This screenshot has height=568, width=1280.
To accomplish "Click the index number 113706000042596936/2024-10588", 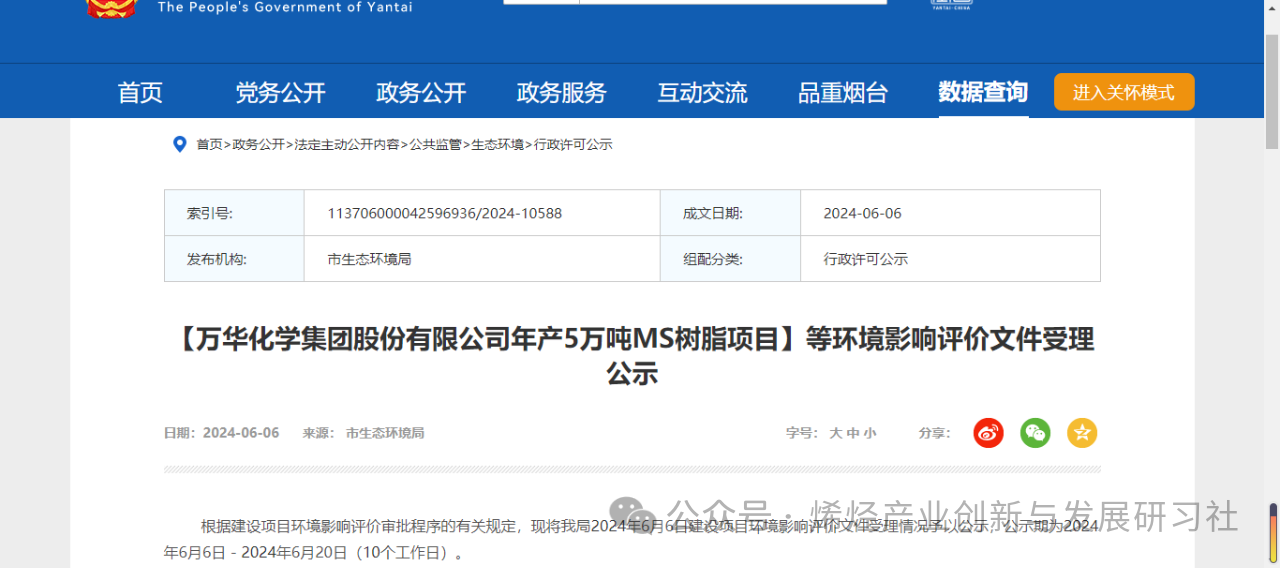I will (x=444, y=213).
